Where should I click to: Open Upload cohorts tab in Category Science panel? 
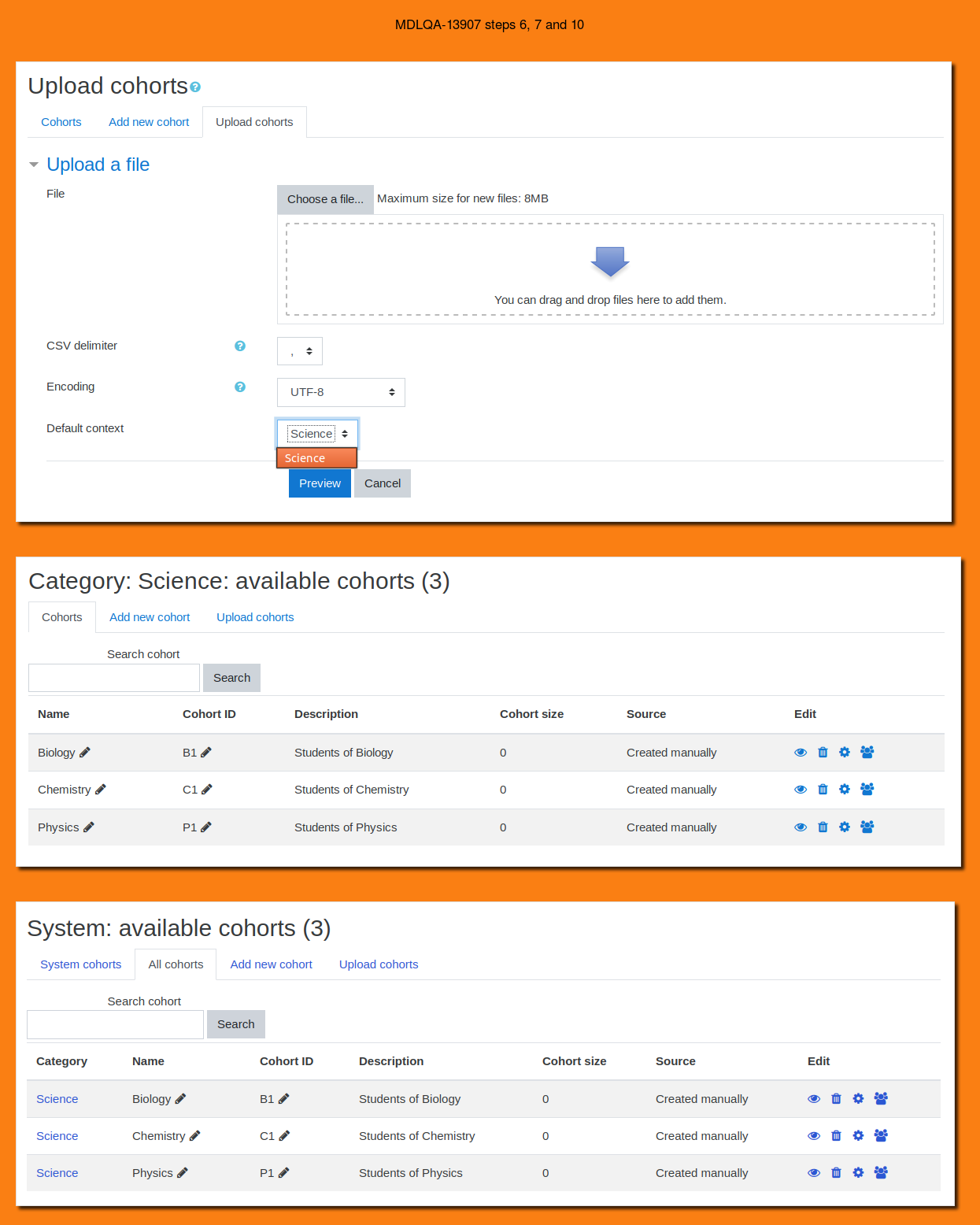click(255, 617)
